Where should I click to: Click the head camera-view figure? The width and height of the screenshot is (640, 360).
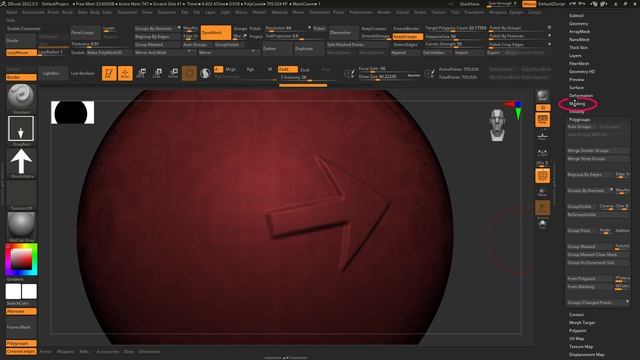point(498,125)
